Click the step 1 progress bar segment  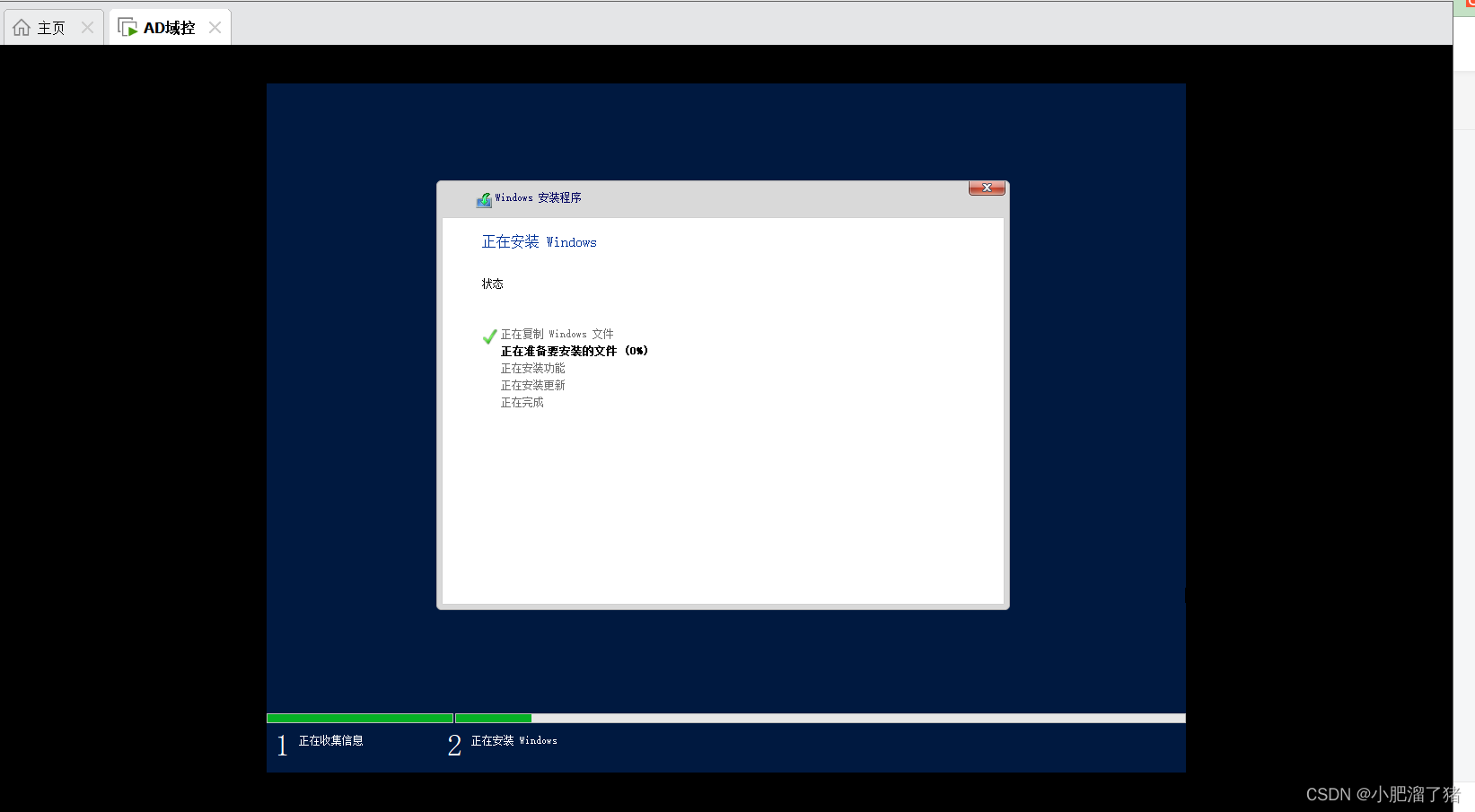click(360, 718)
